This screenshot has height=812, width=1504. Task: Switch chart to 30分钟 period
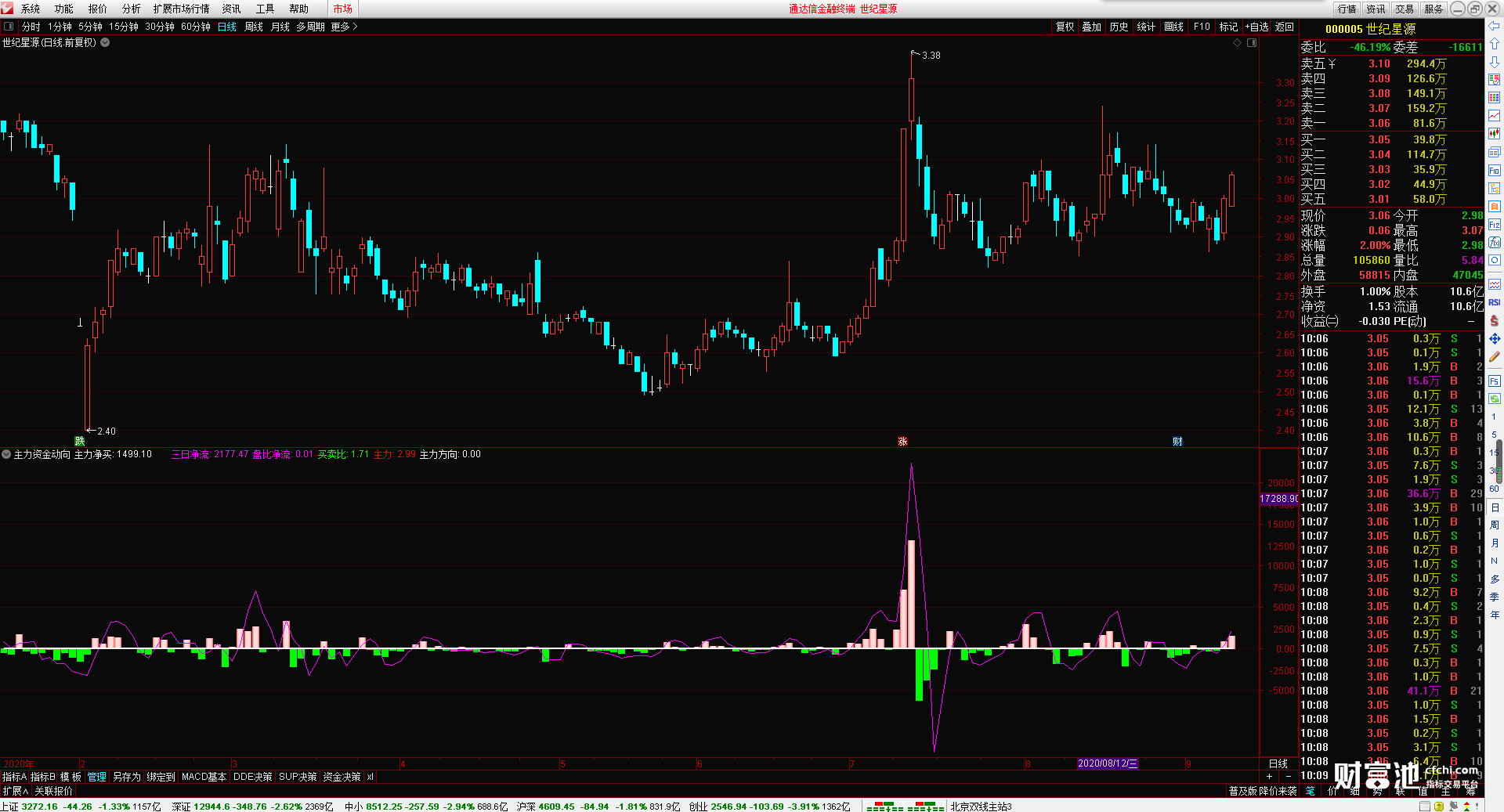(x=160, y=27)
